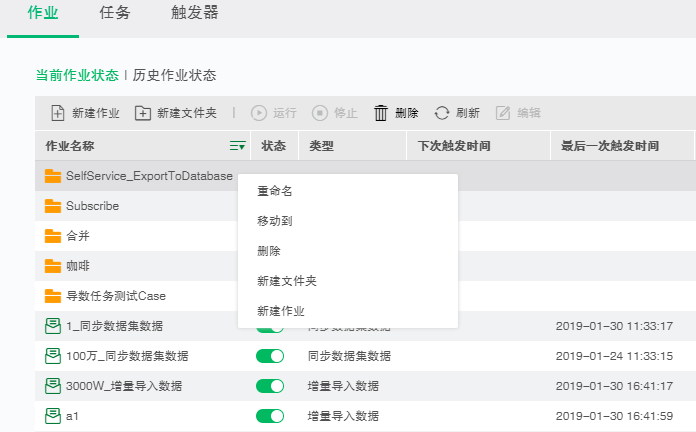Open the Subscribe folder icon
This screenshot has width=696, height=432.
click(x=53, y=206)
